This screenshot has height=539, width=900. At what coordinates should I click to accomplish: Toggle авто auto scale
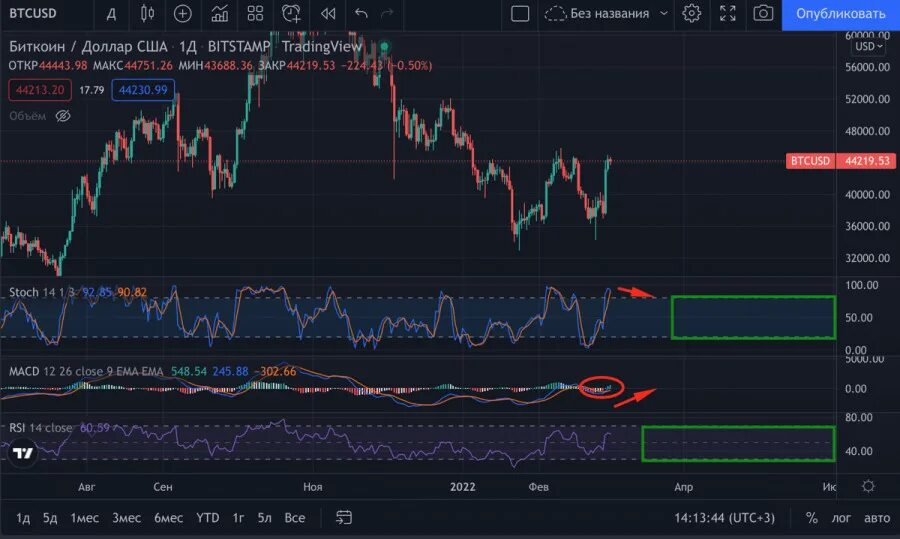click(x=877, y=518)
